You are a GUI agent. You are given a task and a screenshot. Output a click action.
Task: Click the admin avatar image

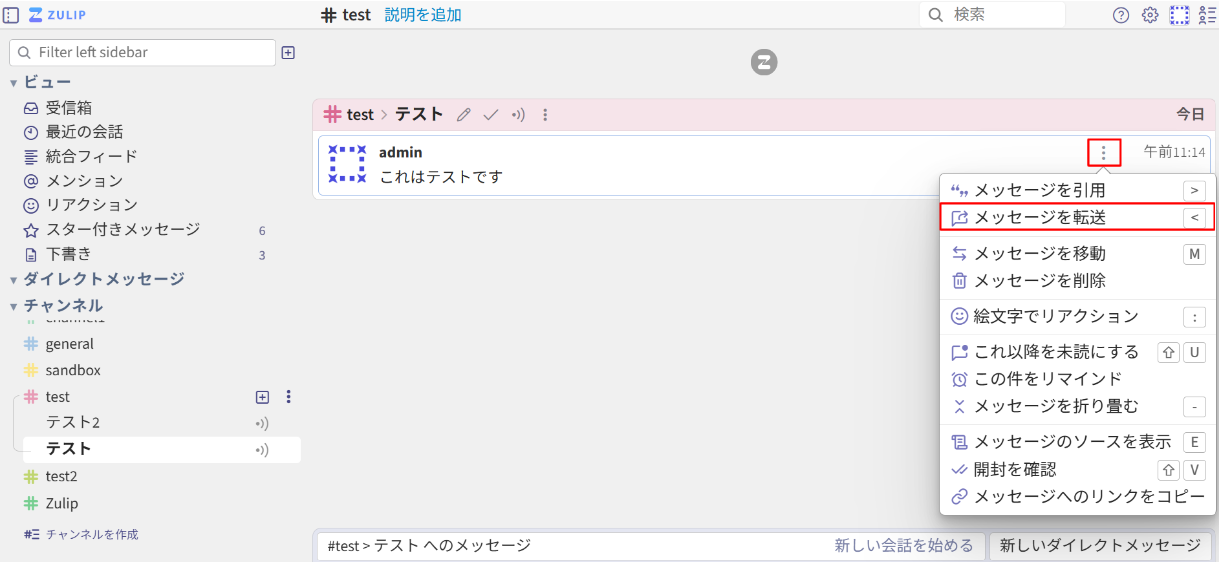(347, 164)
